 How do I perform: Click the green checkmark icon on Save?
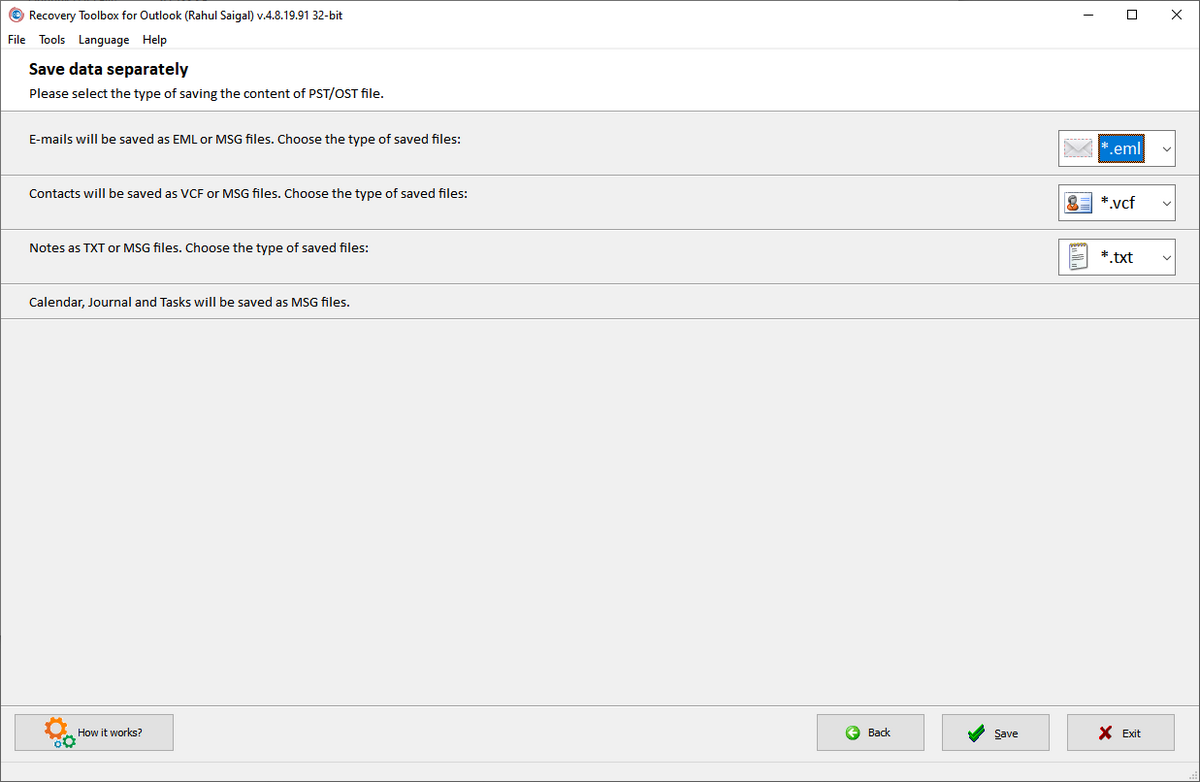coord(977,732)
